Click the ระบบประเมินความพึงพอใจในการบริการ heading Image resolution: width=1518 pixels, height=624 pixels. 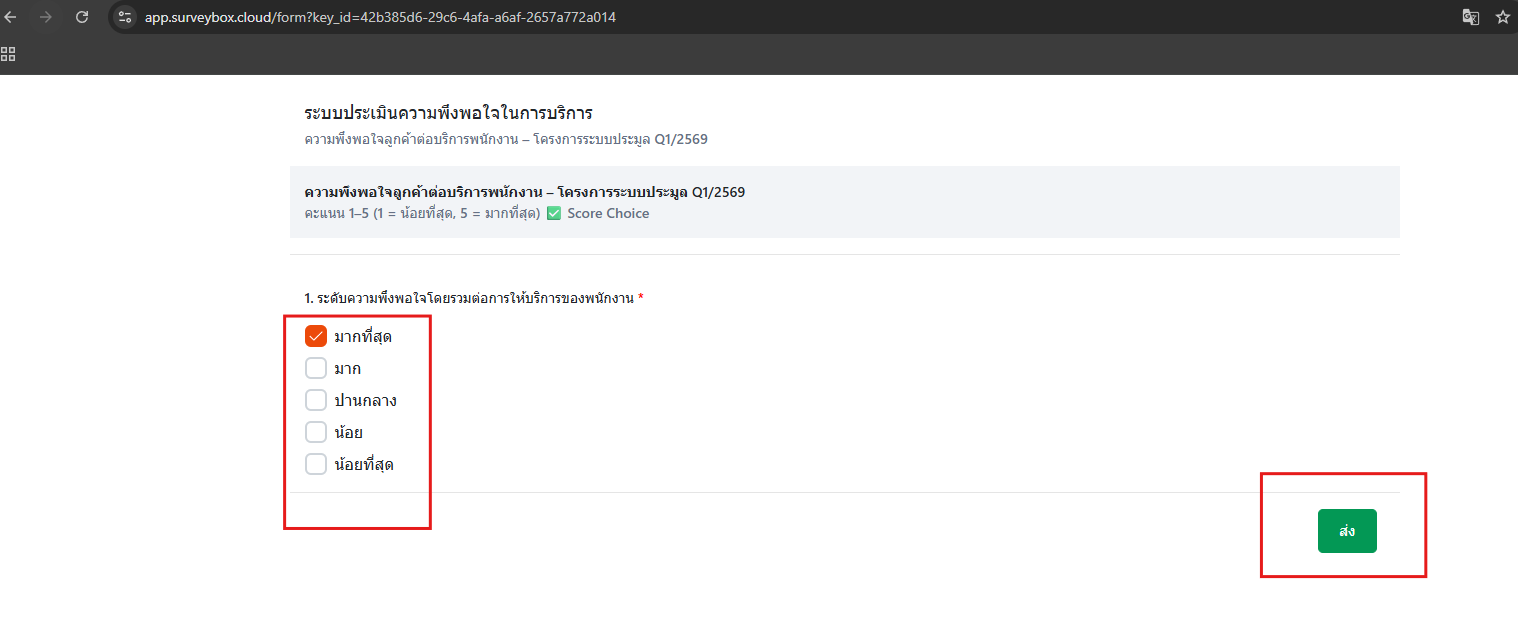tap(455, 113)
